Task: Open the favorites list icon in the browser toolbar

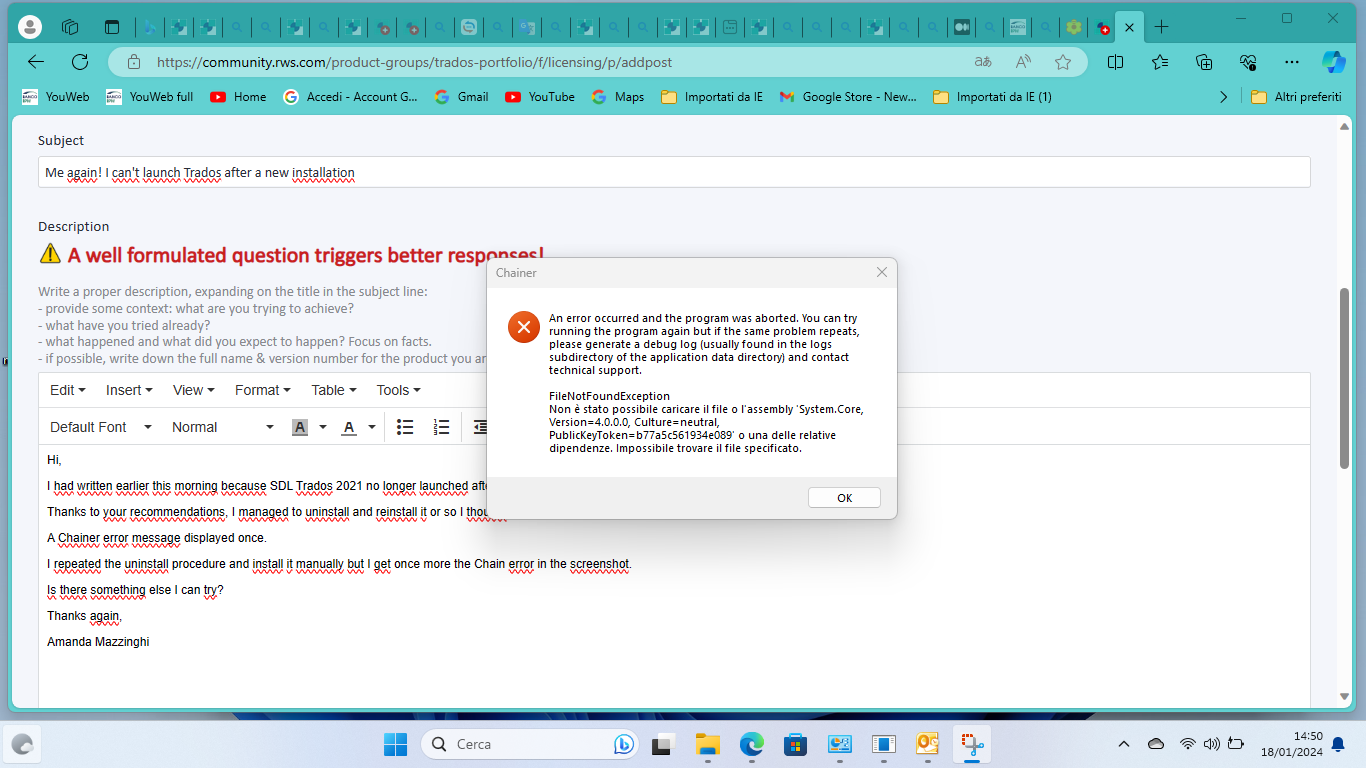Action: 1160,62
